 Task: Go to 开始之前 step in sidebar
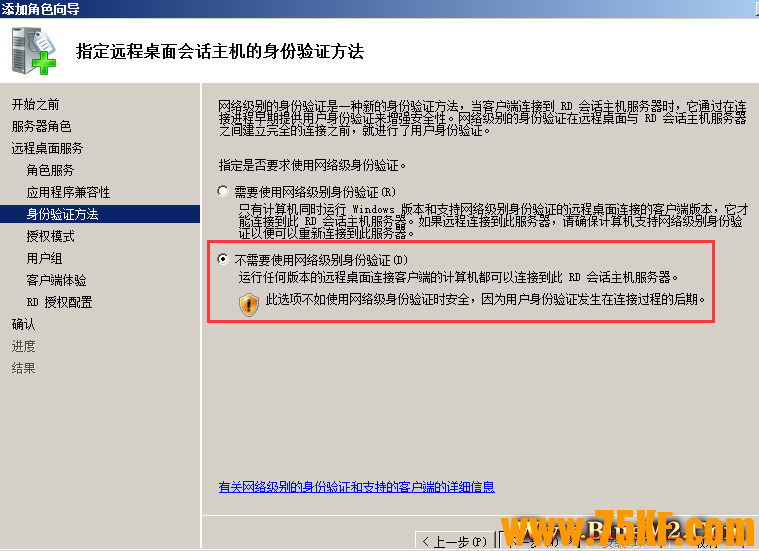pos(35,104)
